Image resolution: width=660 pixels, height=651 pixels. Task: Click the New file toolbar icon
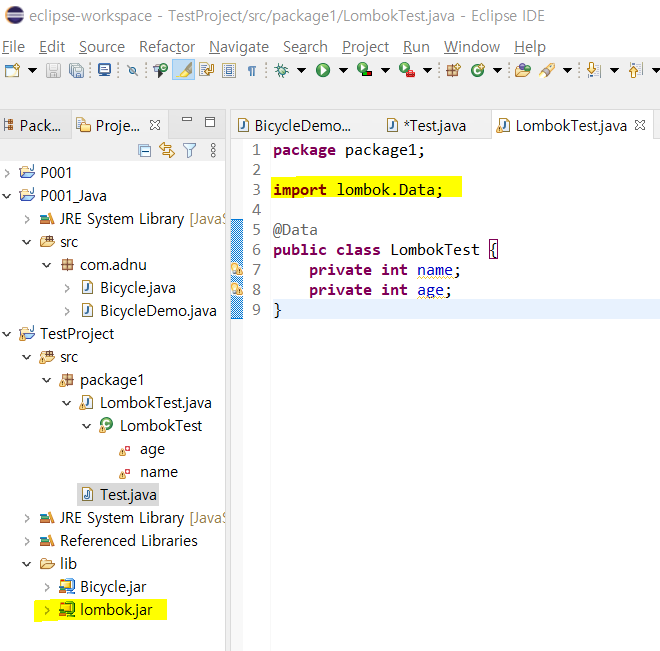(x=12, y=70)
